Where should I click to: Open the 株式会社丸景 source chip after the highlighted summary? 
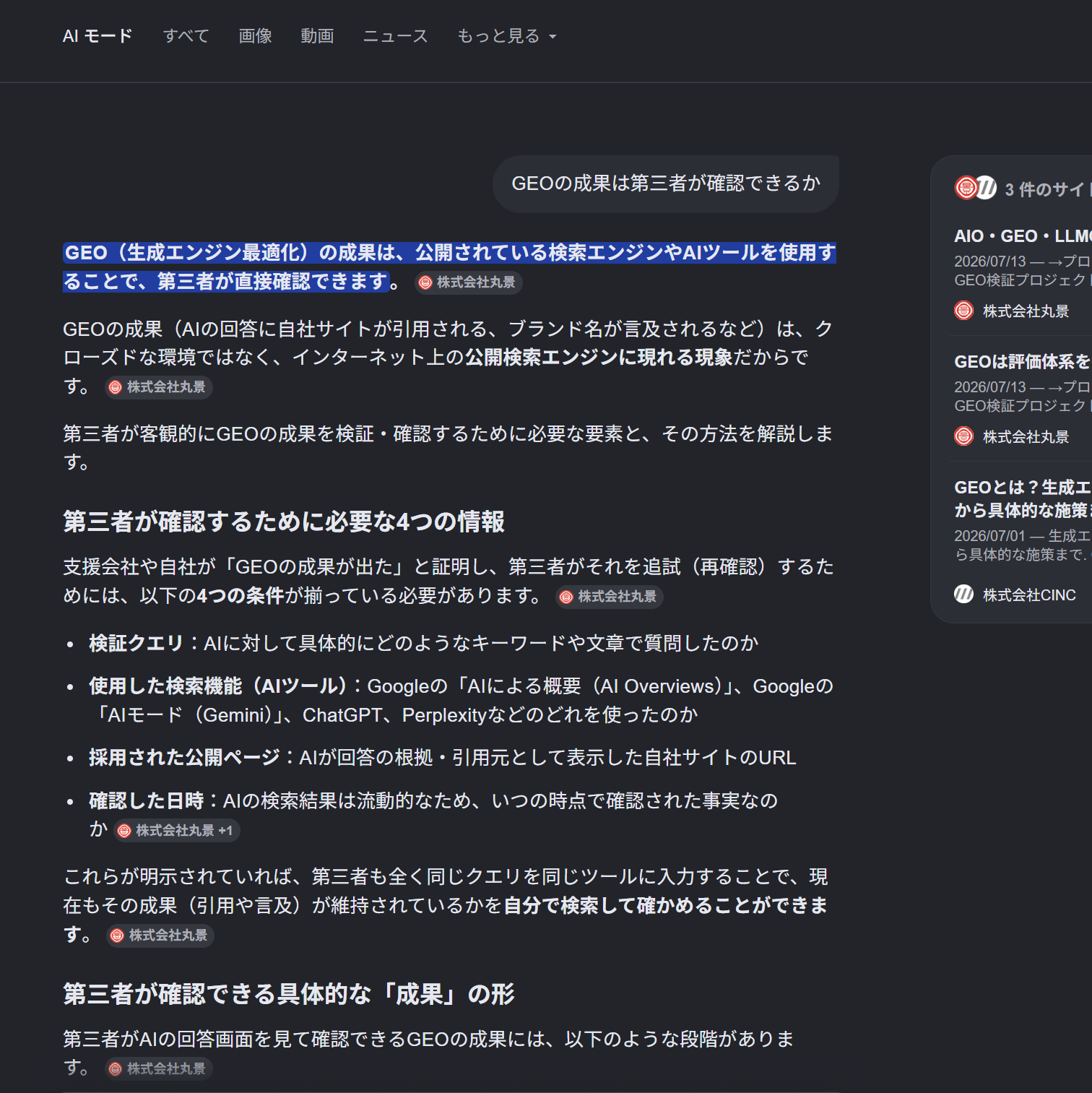(468, 282)
